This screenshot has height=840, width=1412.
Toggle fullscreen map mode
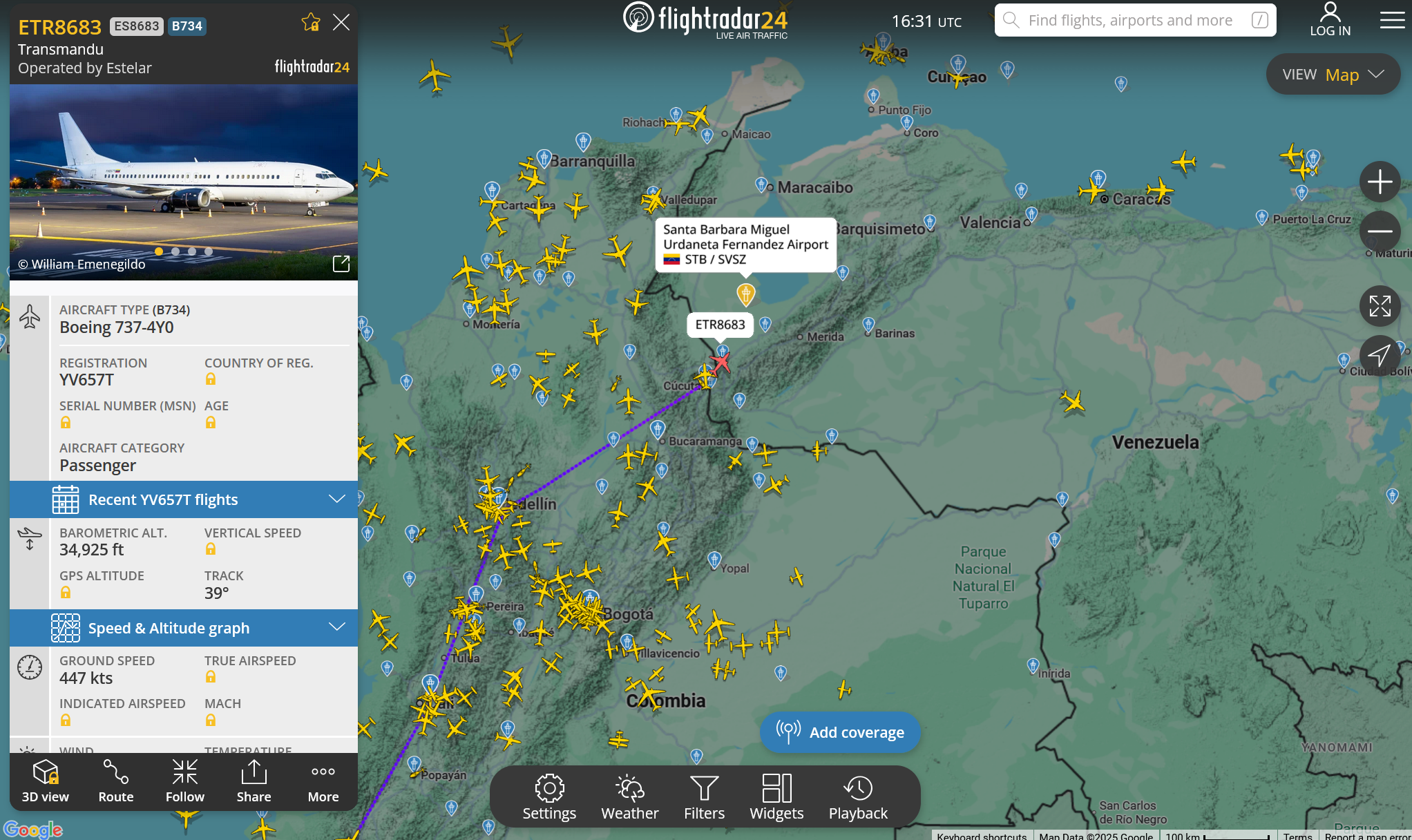pyautogui.click(x=1380, y=306)
